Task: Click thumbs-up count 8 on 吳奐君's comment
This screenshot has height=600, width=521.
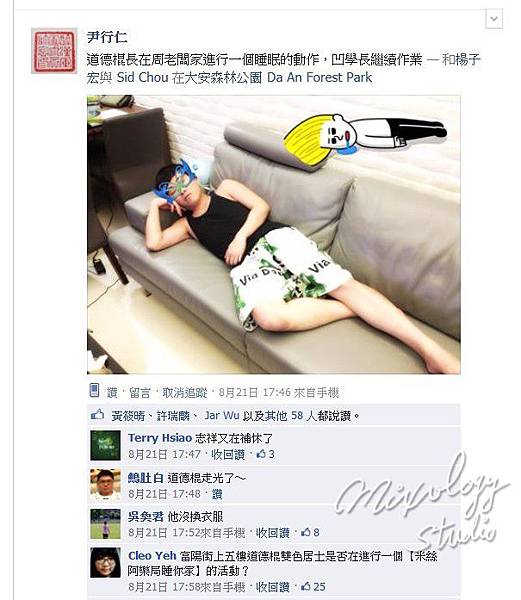Action: 310,532
